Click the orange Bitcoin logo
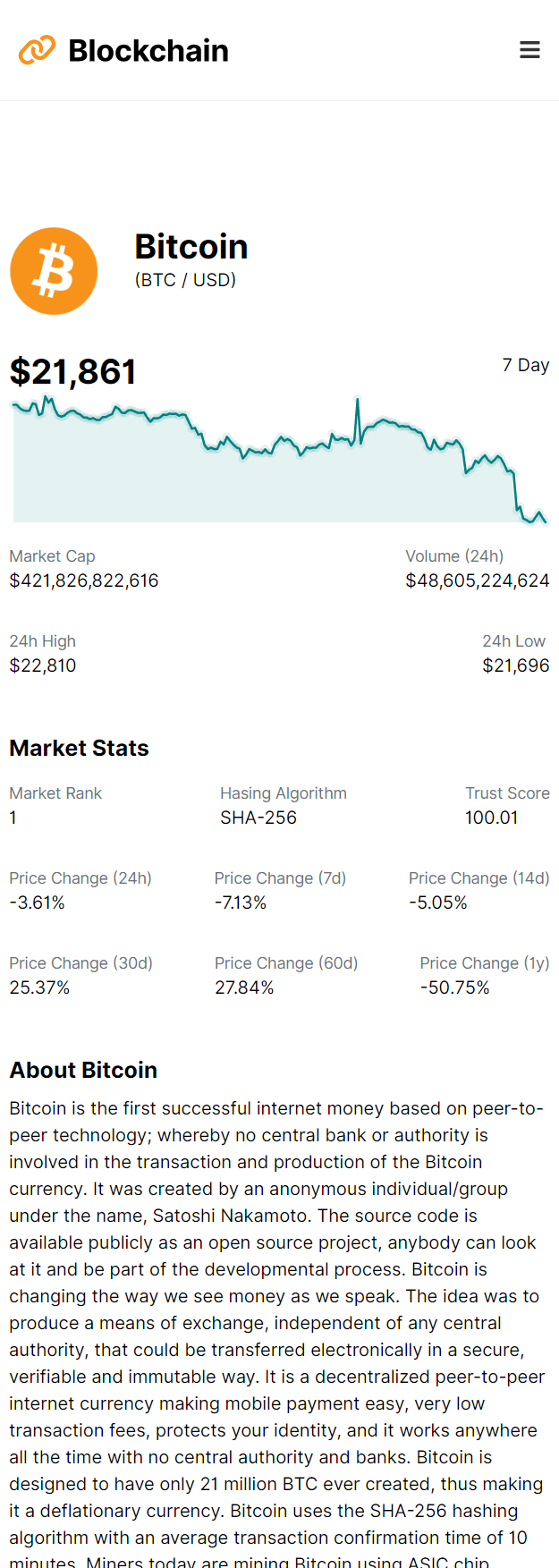559x1568 pixels. pyautogui.click(x=54, y=271)
